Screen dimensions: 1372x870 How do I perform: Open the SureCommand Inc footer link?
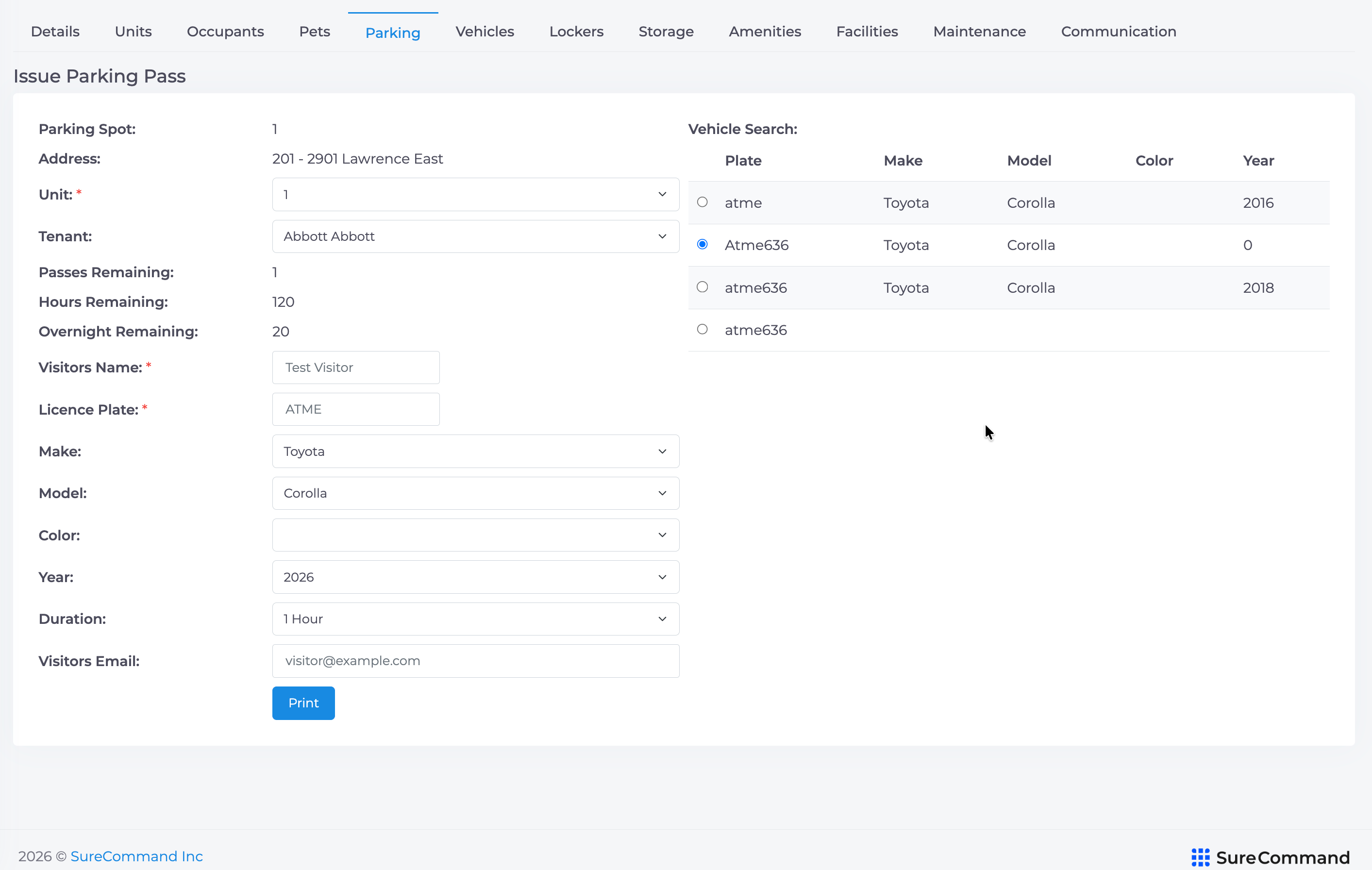(136, 856)
